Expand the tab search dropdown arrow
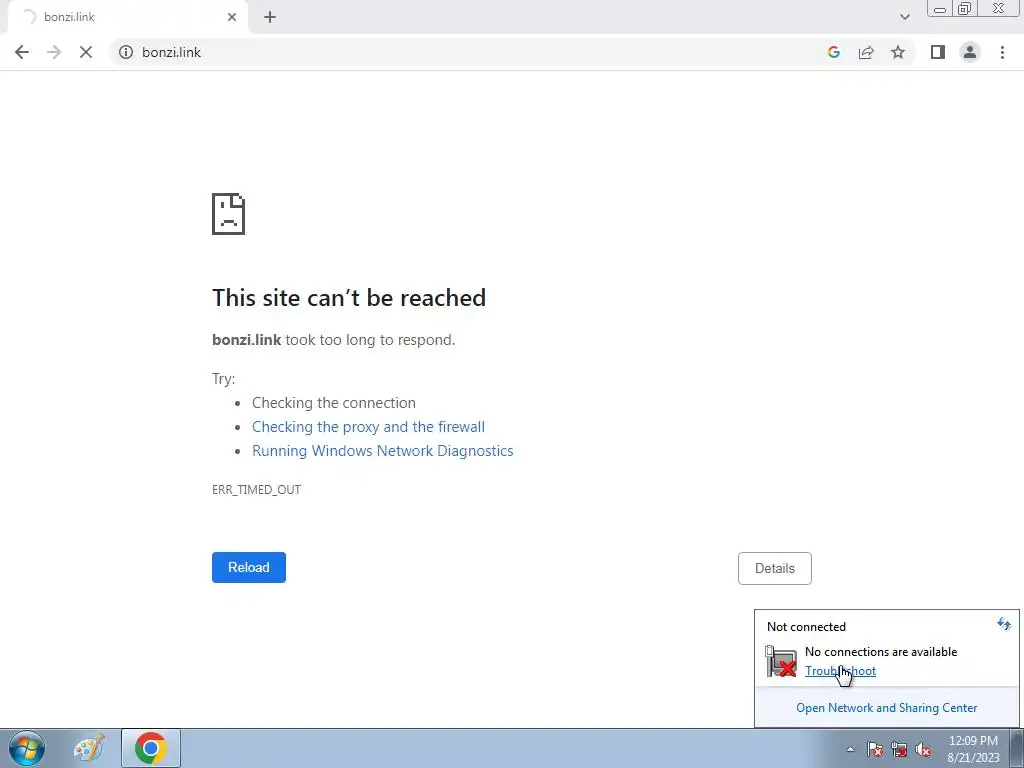Viewport: 1024px width, 768px height. pos(904,17)
